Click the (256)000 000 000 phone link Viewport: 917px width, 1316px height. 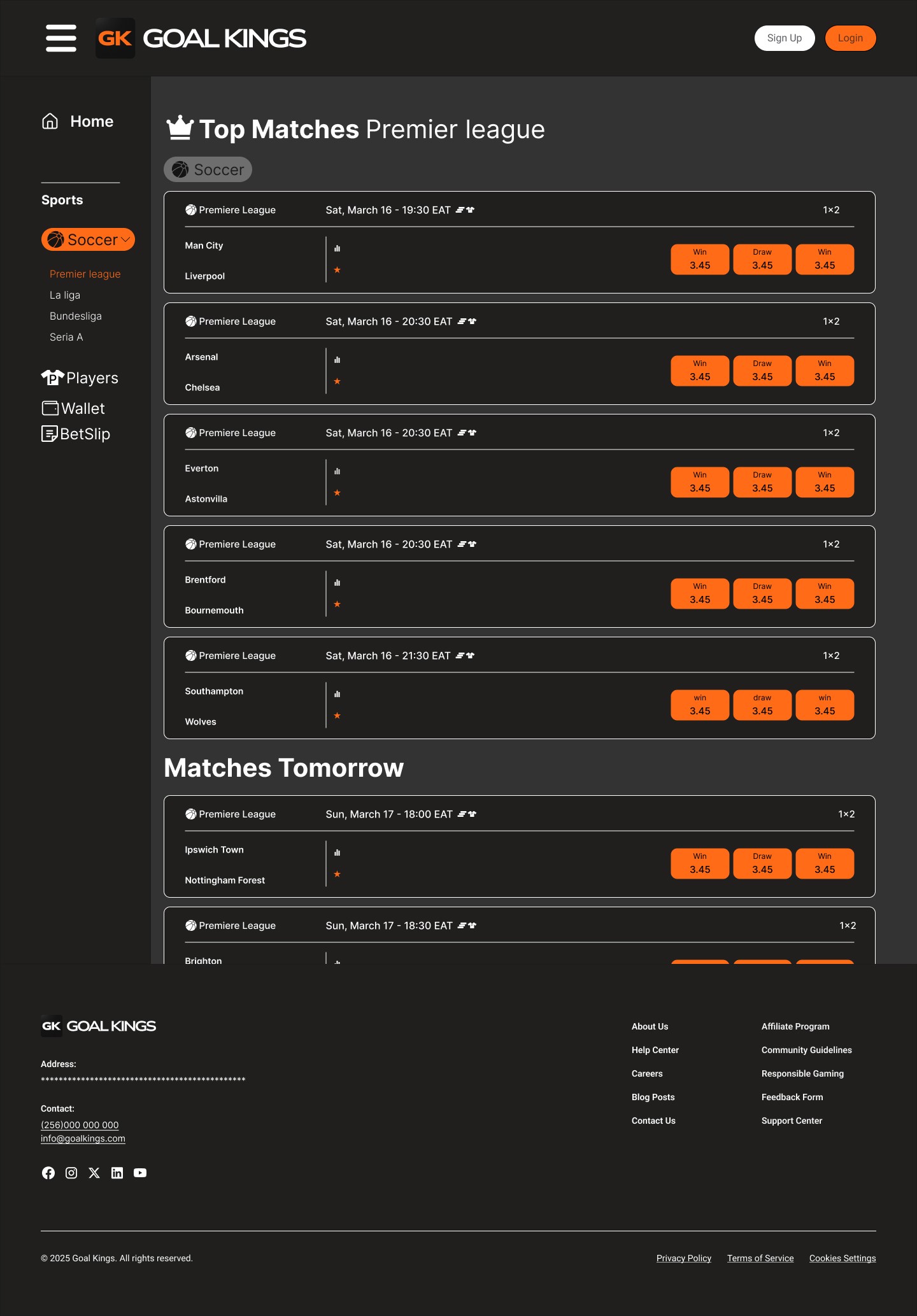pyautogui.click(x=80, y=1125)
